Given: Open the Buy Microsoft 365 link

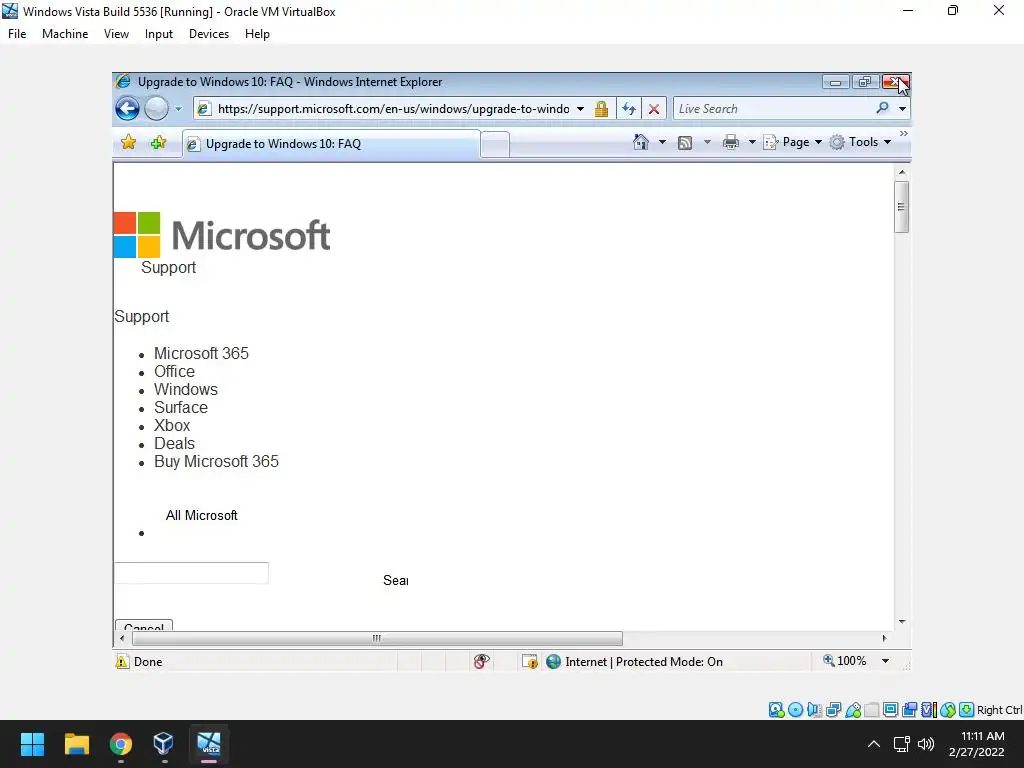Looking at the screenshot, I should 216,462.
